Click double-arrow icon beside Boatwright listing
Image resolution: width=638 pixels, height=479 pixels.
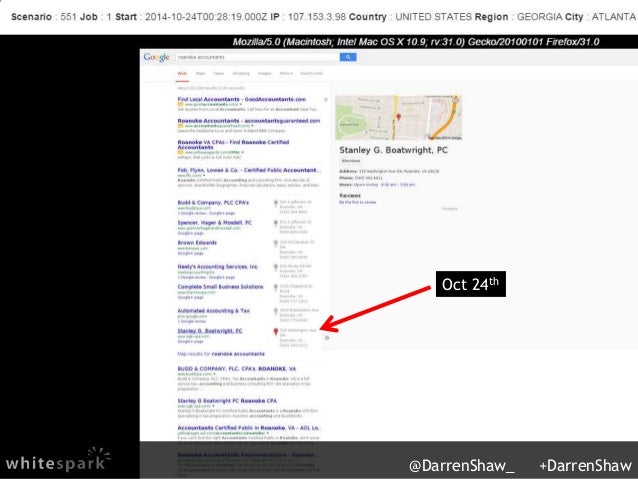coord(327,338)
